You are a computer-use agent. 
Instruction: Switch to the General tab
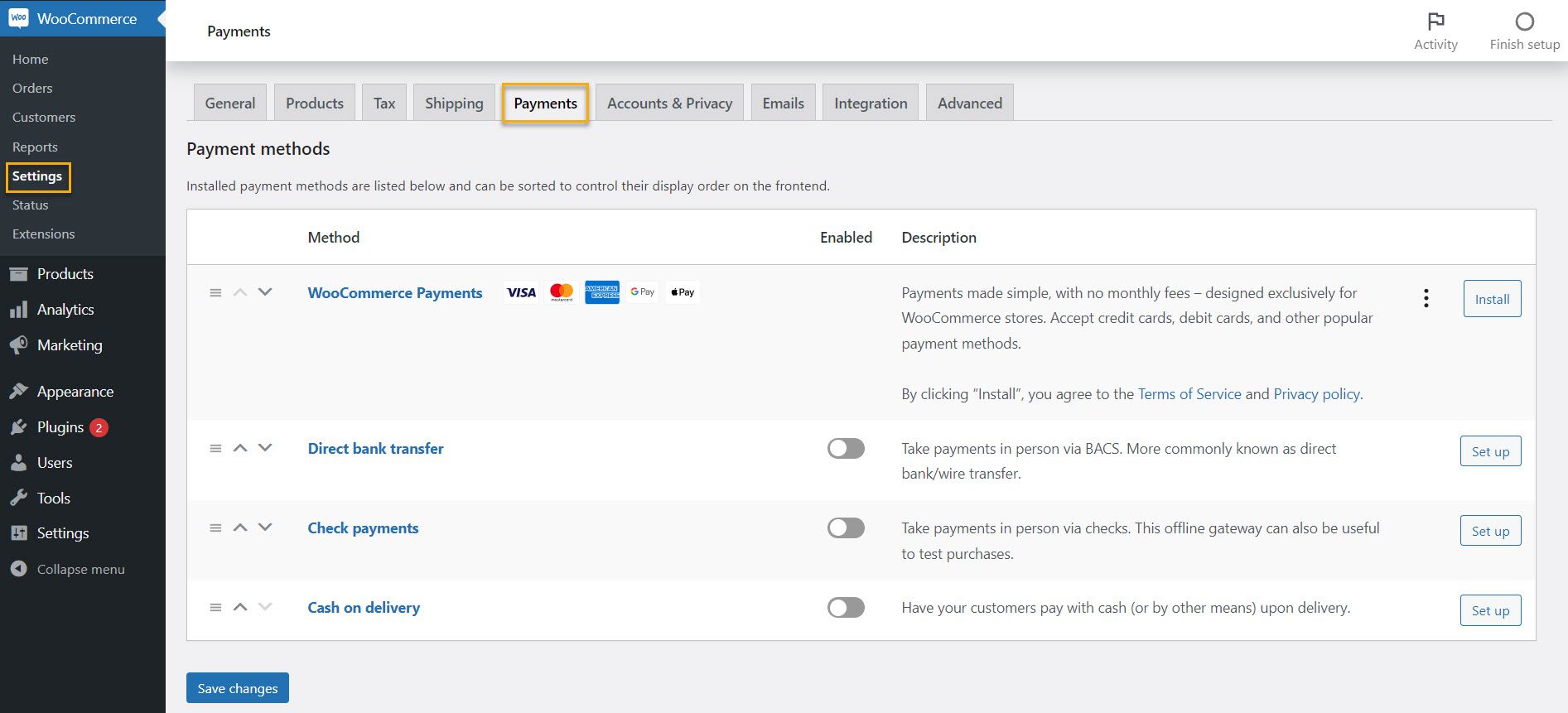point(230,103)
